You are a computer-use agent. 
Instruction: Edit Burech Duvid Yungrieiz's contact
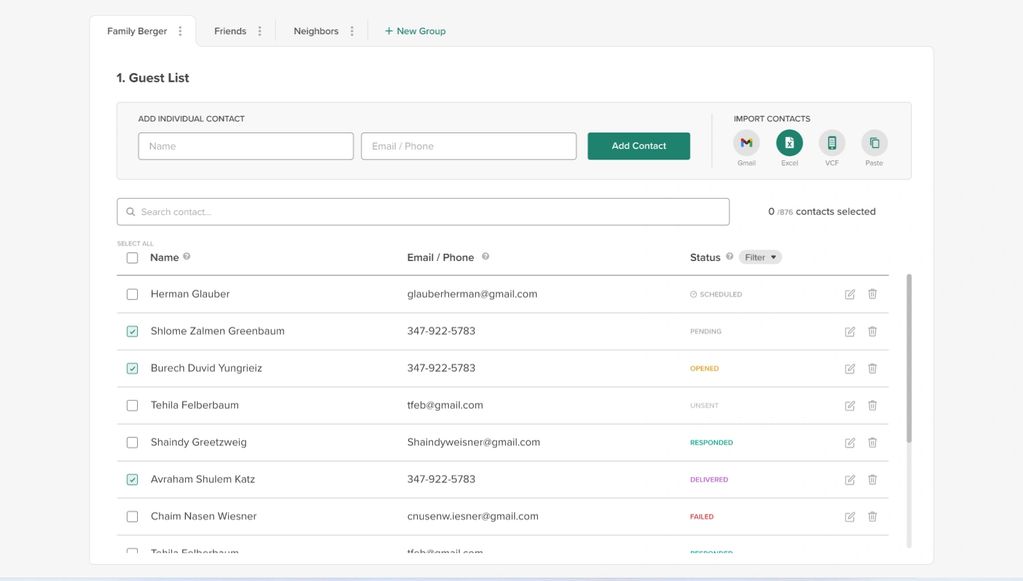coord(849,368)
